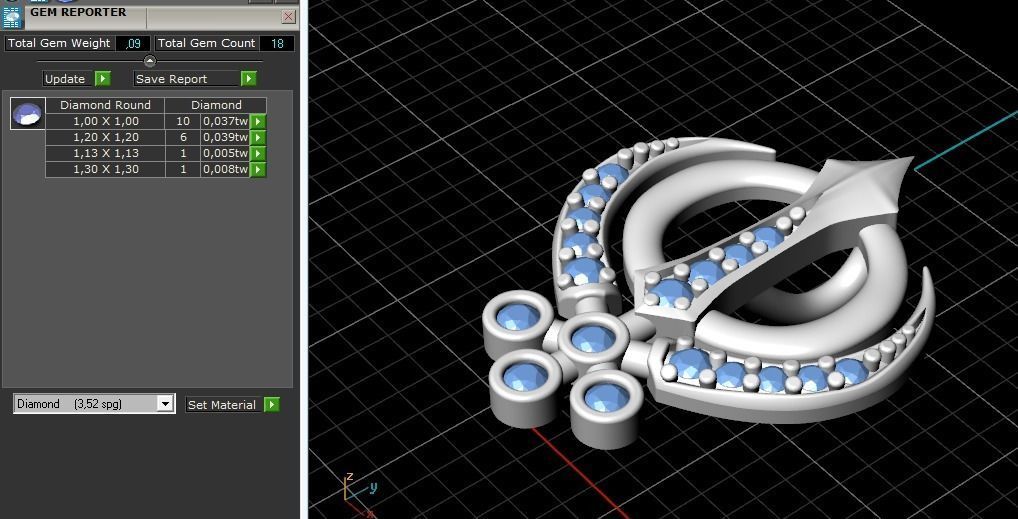Click green arrow for 1,30 X 1,30 row
The width and height of the screenshot is (1018, 519).
[x=258, y=169]
